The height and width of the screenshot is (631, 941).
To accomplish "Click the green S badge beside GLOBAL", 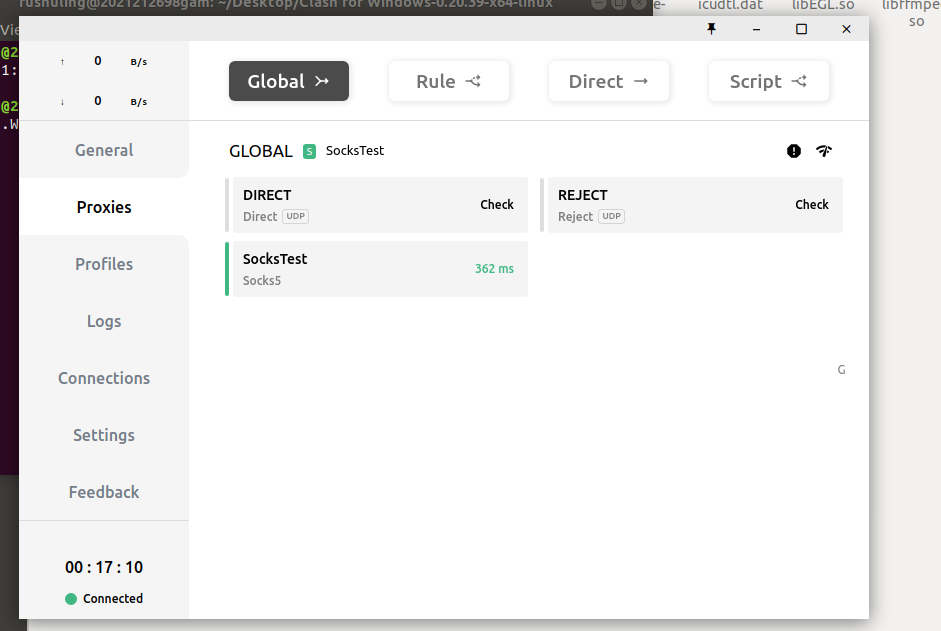I will 309,151.
